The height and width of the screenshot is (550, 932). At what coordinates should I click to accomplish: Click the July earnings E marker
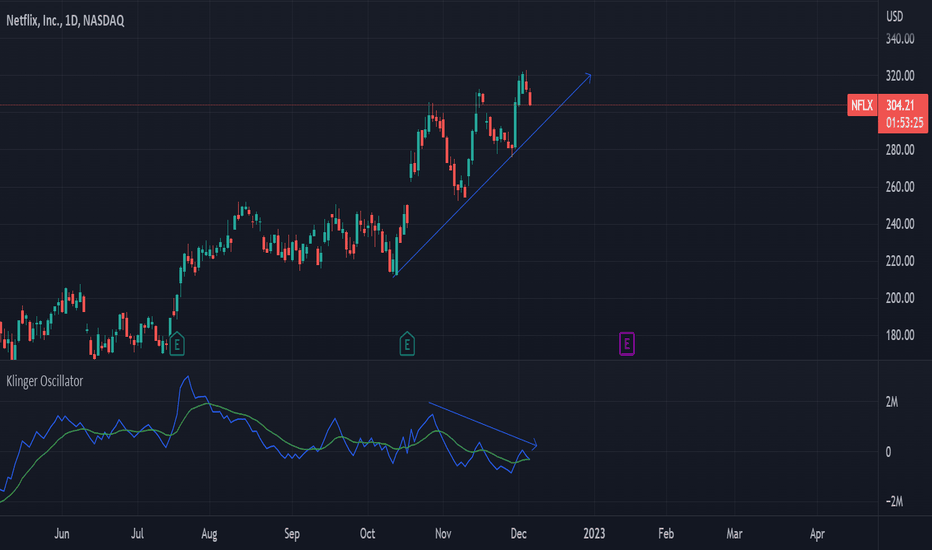177,344
